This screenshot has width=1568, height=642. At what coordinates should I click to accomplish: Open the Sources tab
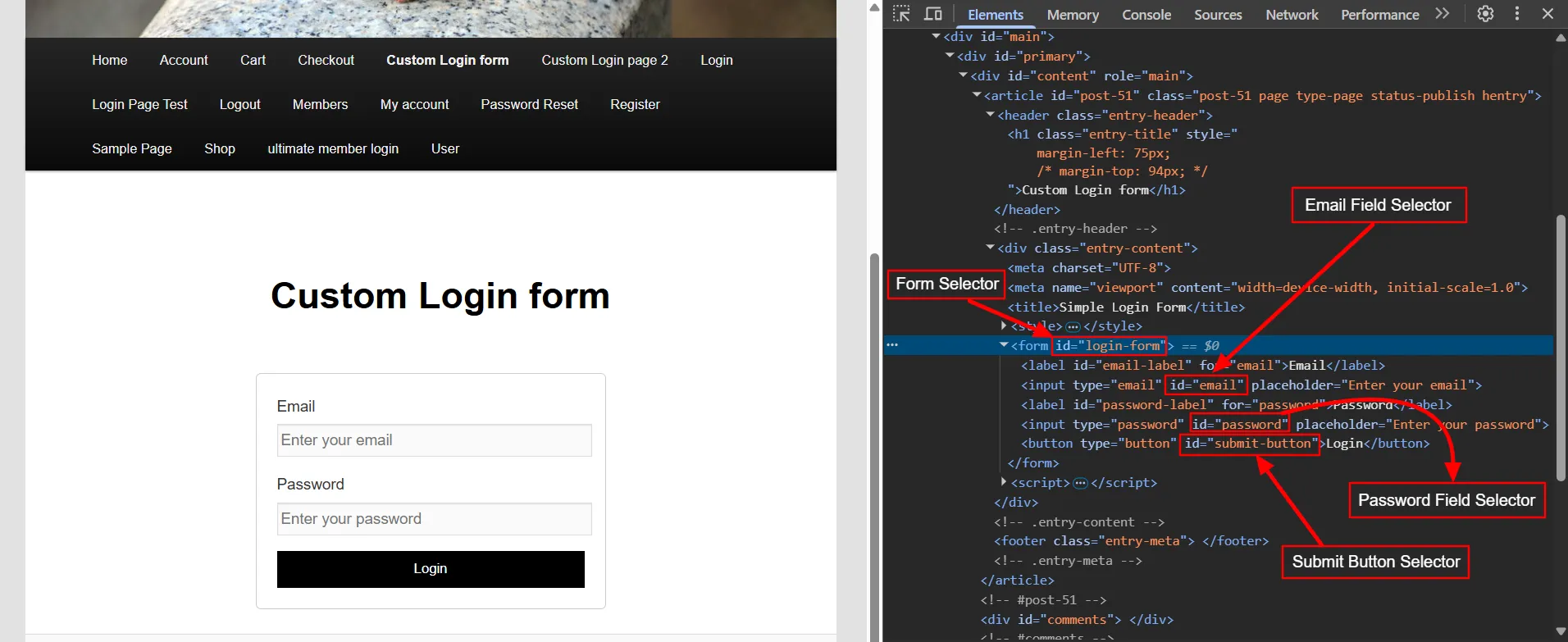(1218, 15)
